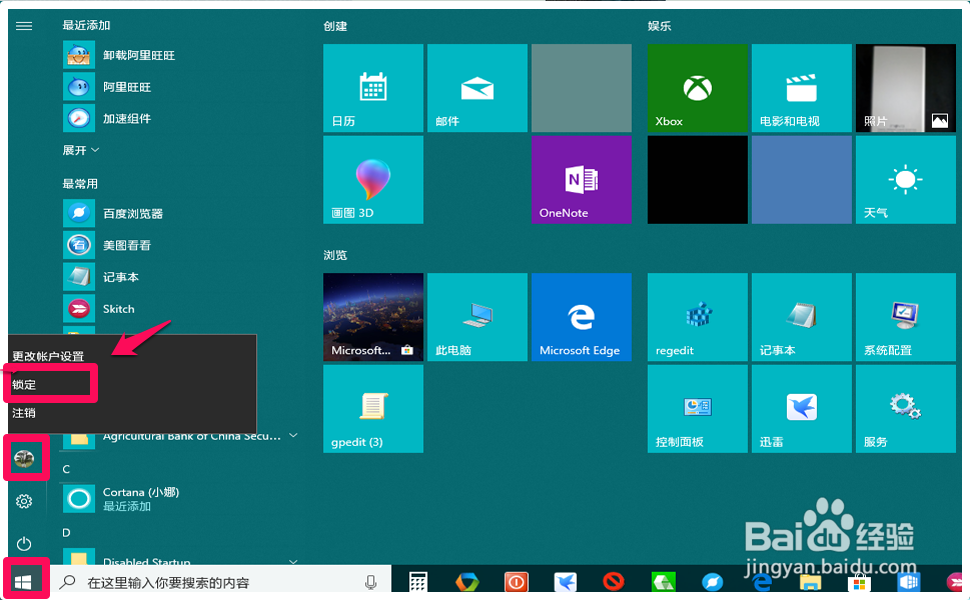Screen dimensions: 970x600
Task: Click the user account avatar
Action: 24,458
